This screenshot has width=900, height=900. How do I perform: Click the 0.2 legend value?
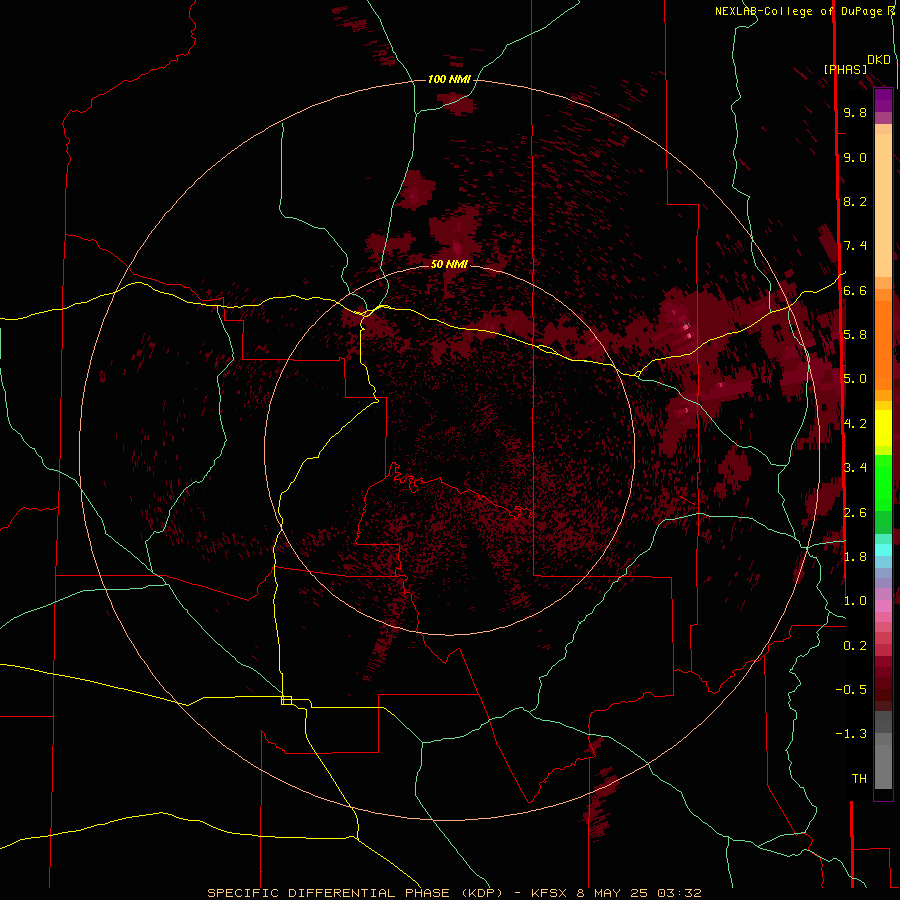click(855, 646)
